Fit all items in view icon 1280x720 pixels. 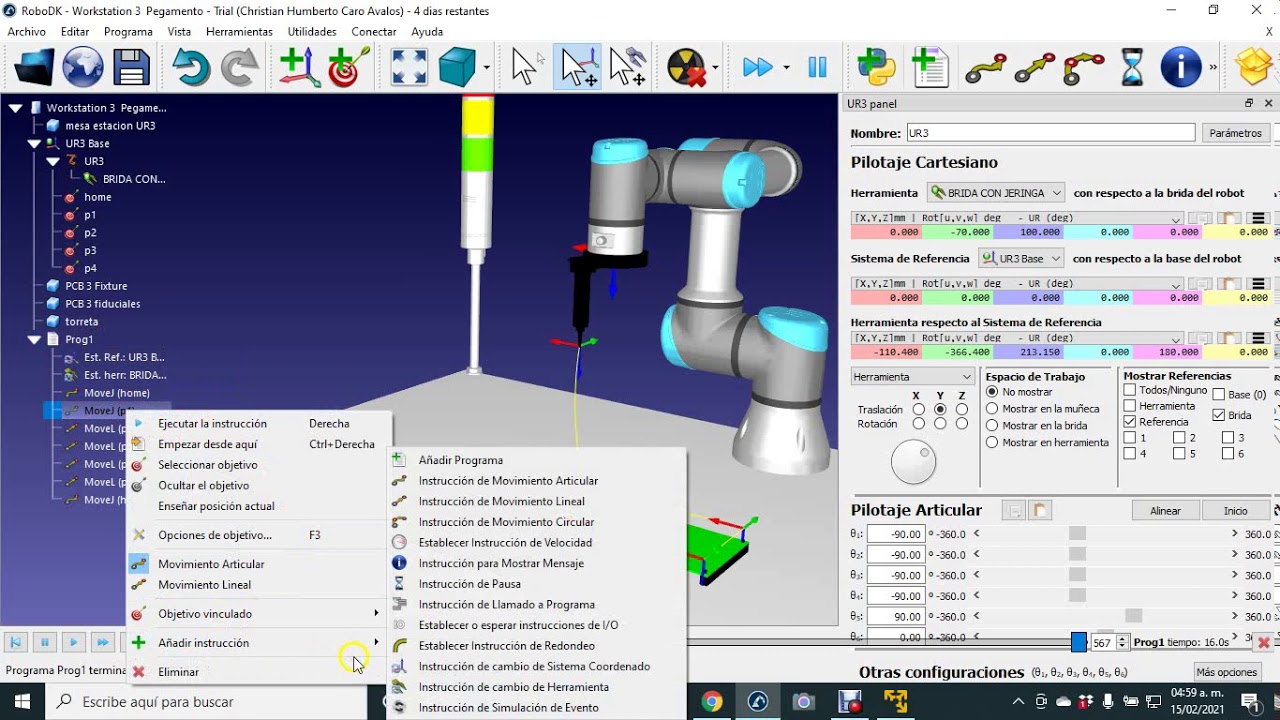(x=409, y=68)
